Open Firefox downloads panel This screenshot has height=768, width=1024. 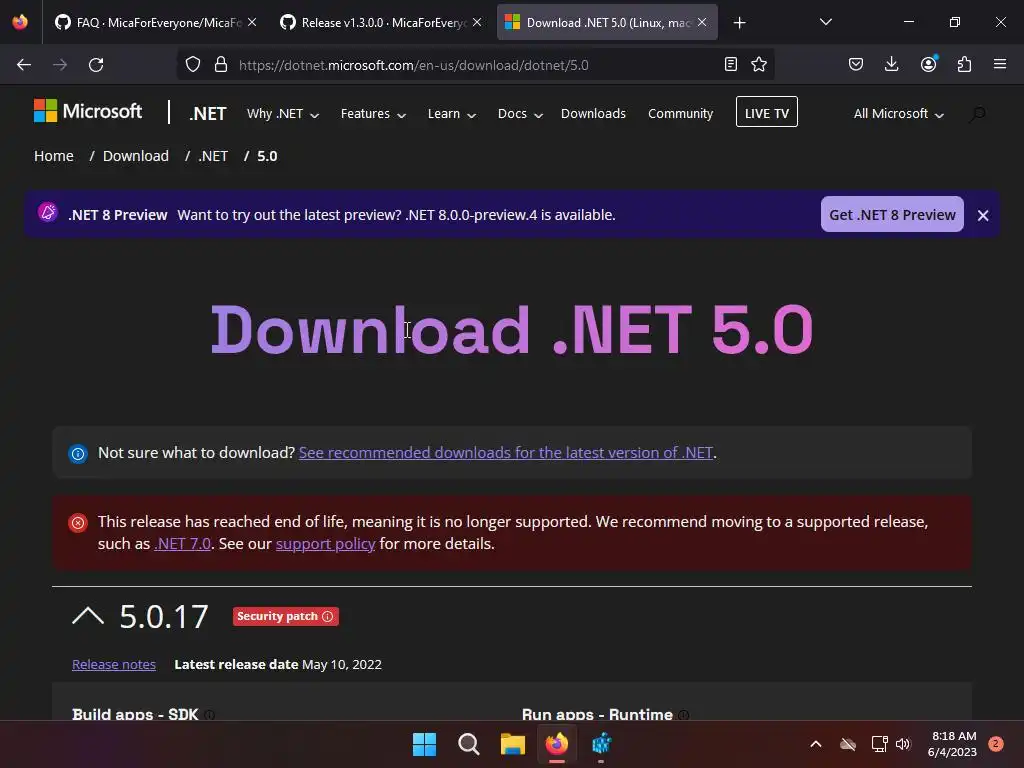click(891, 65)
